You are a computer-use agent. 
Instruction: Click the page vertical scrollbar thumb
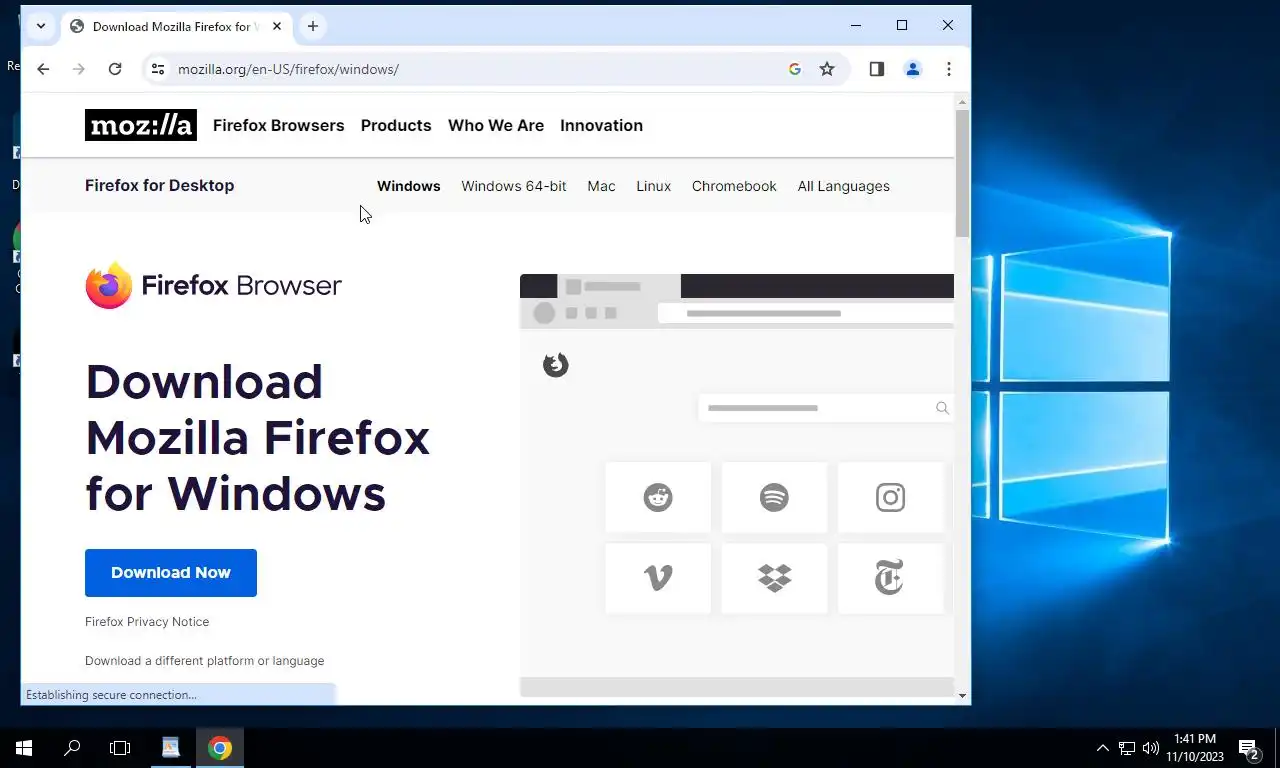pyautogui.click(x=962, y=173)
